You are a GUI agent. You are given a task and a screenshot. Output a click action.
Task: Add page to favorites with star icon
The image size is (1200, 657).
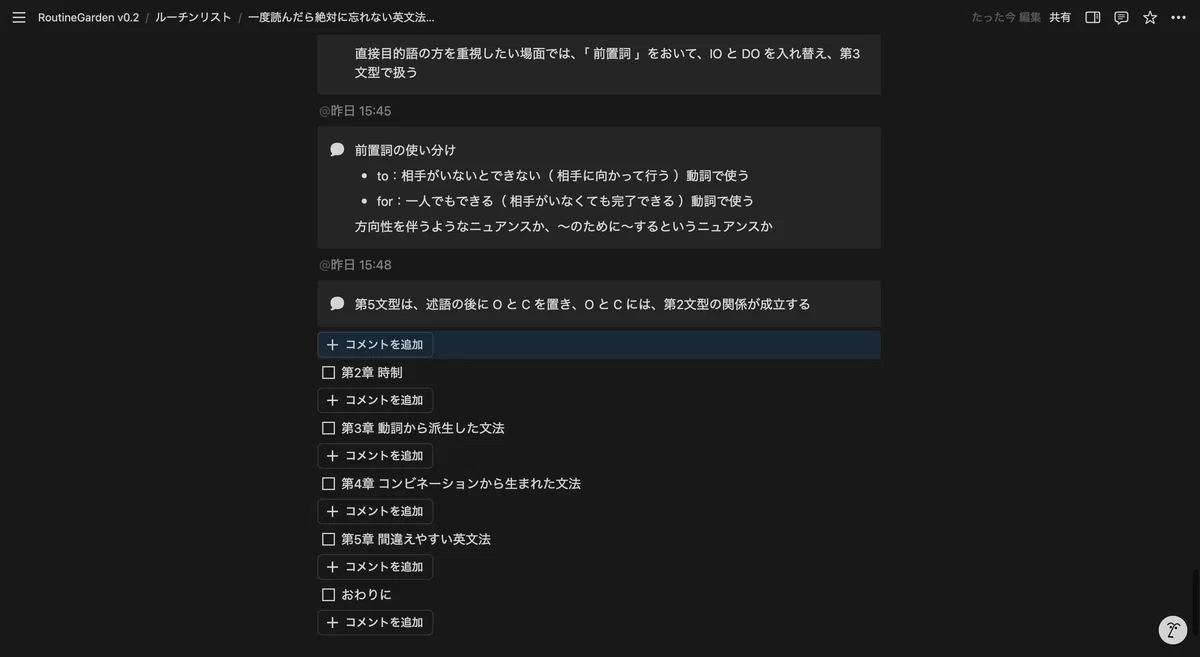pos(1150,17)
